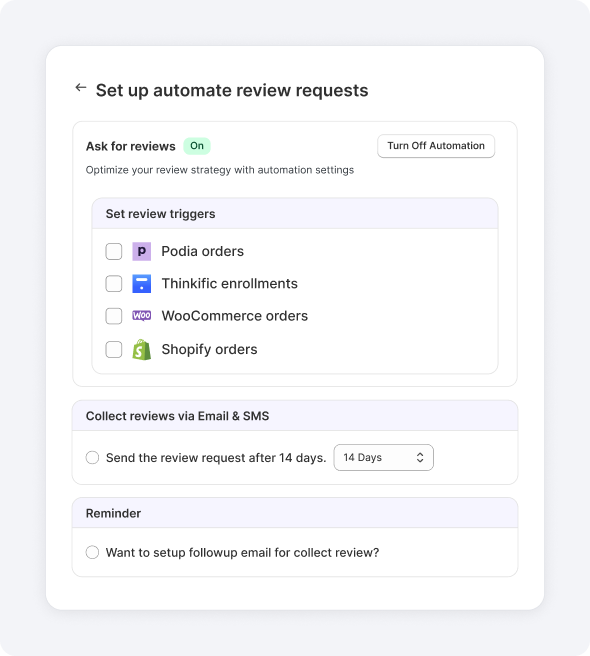590x656 pixels.
Task: Click Turn Off Automation button
Action: pyautogui.click(x=436, y=146)
